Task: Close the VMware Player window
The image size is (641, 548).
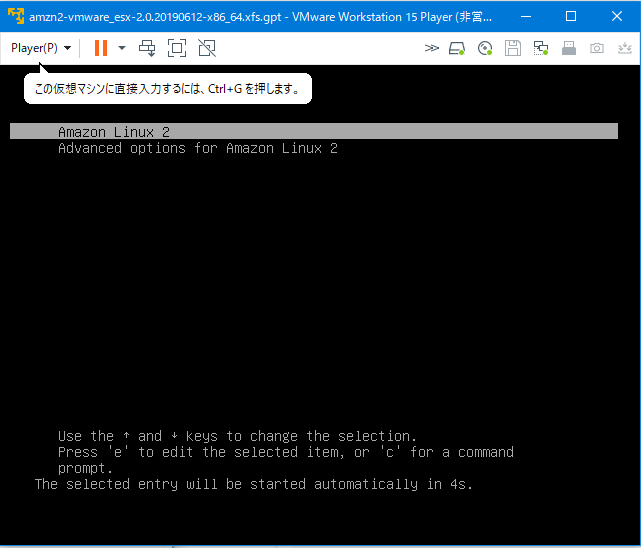Action: click(x=616, y=16)
